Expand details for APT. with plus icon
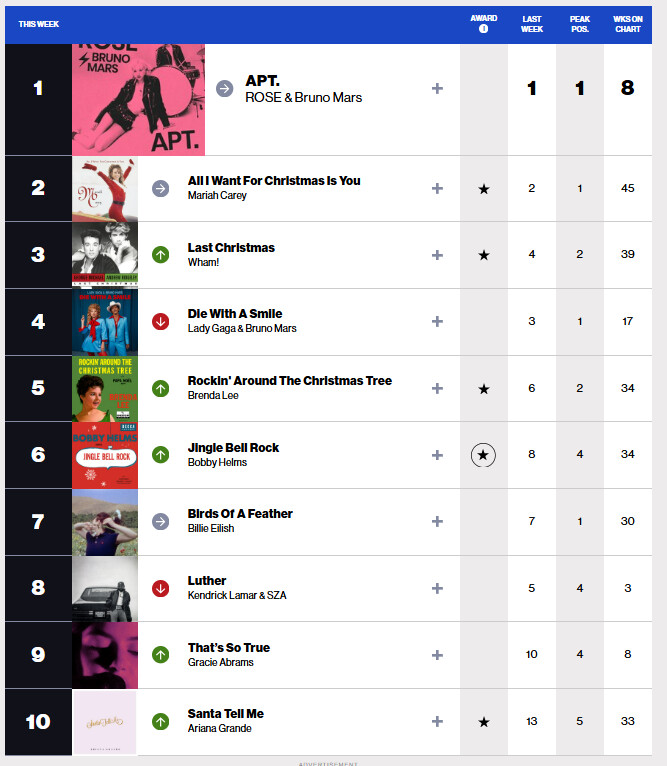 [x=437, y=88]
